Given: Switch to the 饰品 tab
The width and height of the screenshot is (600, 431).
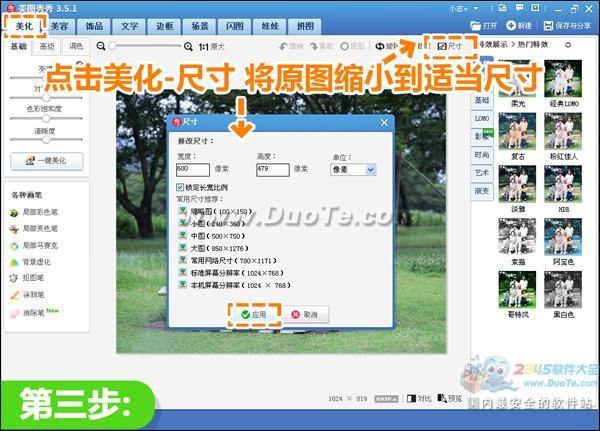Looking at the screenshot, I should (x=94, y=26).
